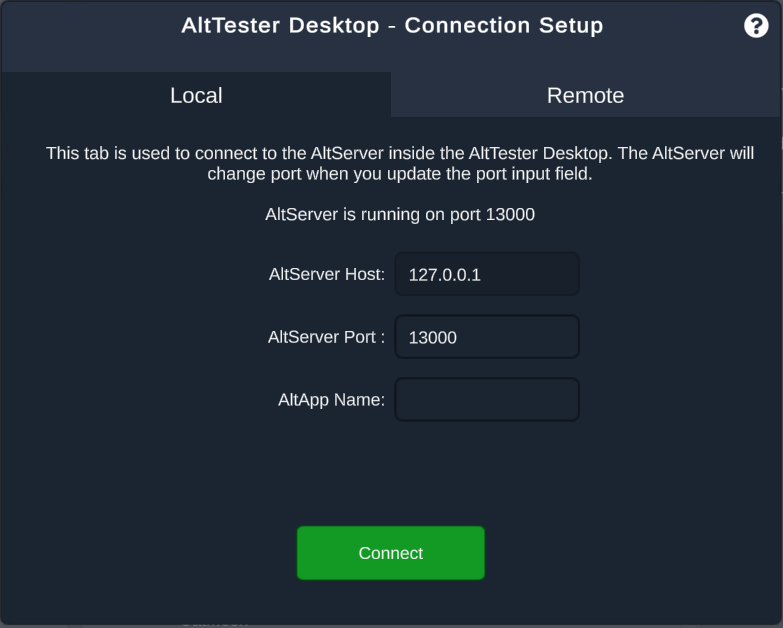The width and height of the screenshot is (783, 628).
Task: Click the Local tab description paragraph
Action: (399, 163)
